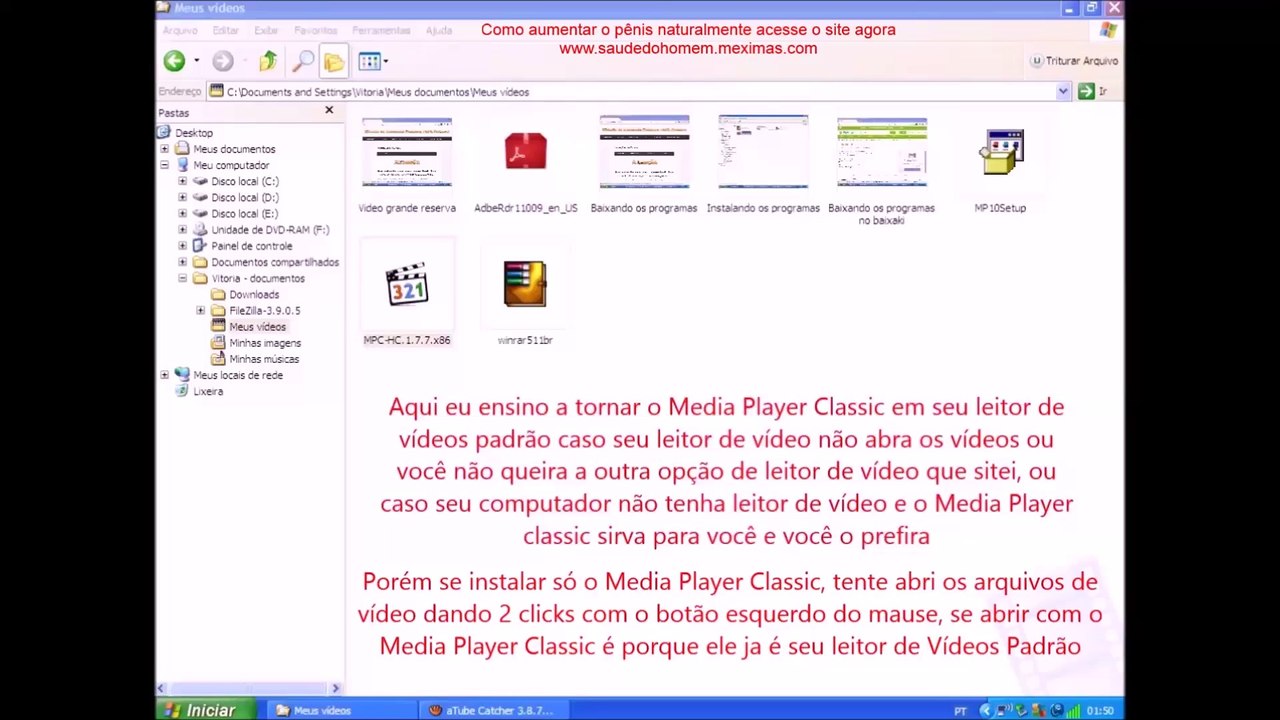This screenshot has width=1280, height=720.
Task: Go back with the green Back arrow
Action: [175, 61]
